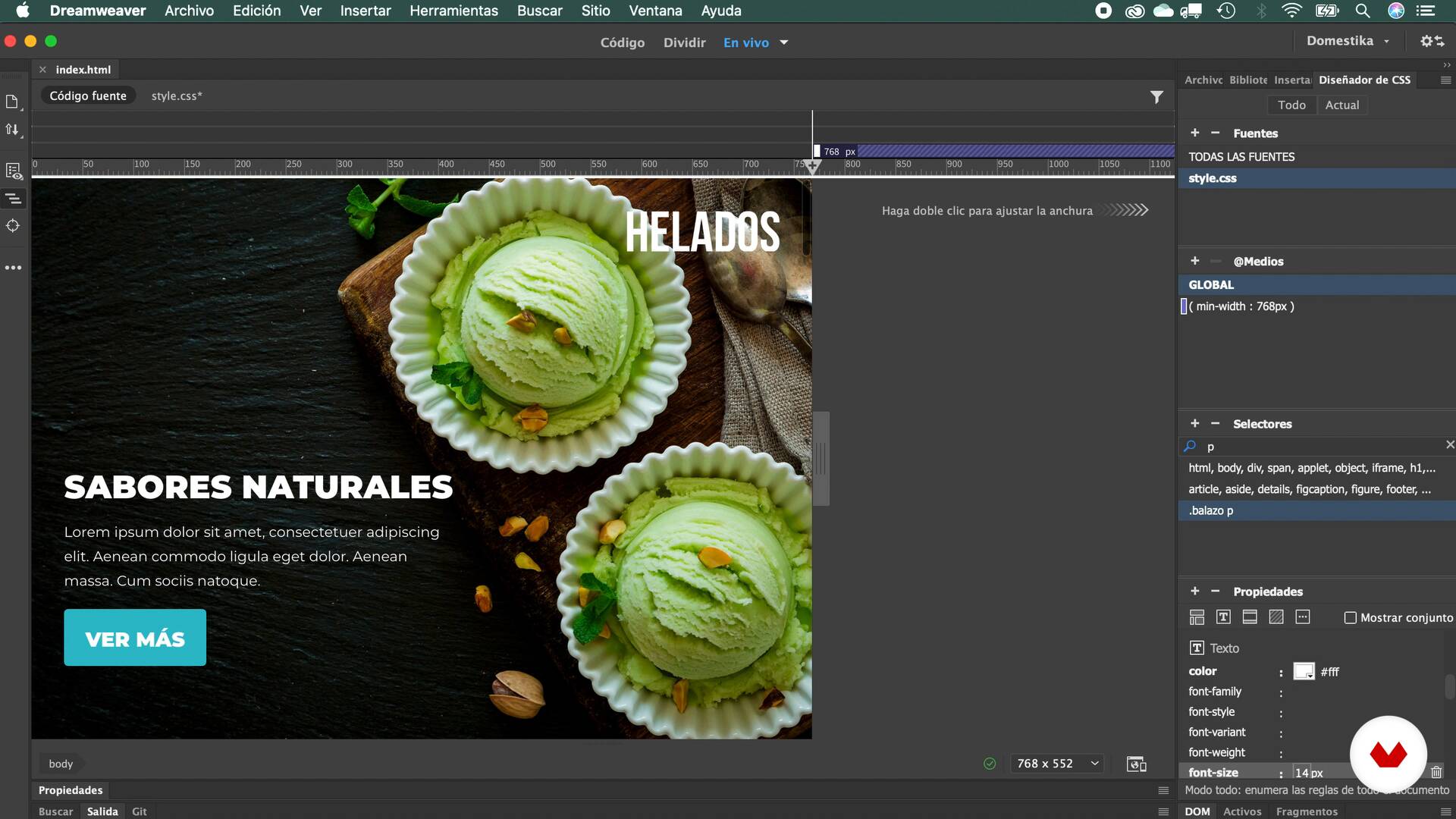Select style.css in Fuentes list

point(1316,178)
